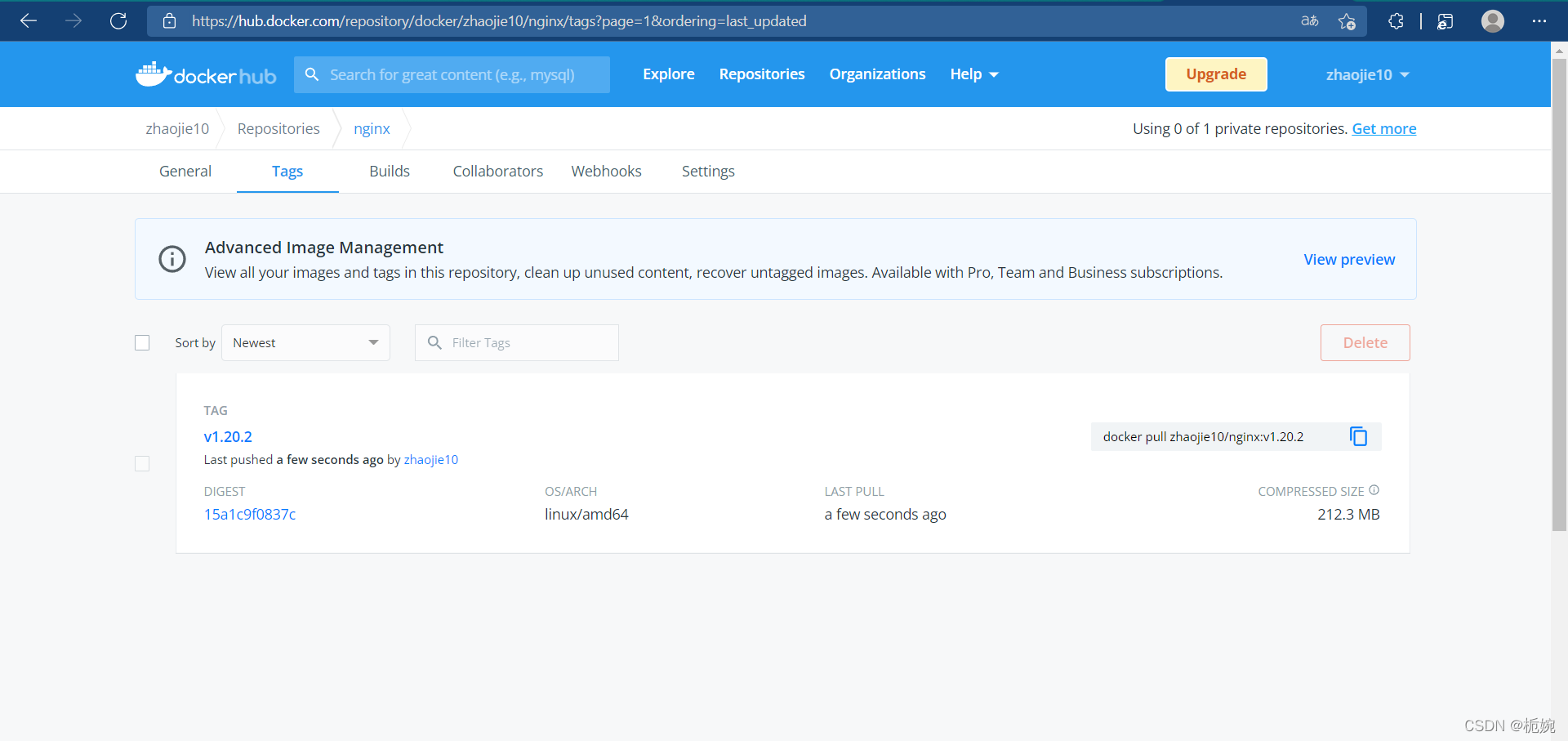Focus the Docker Hub search field
Screen dimensions: 1568x741
click(452, 74)
